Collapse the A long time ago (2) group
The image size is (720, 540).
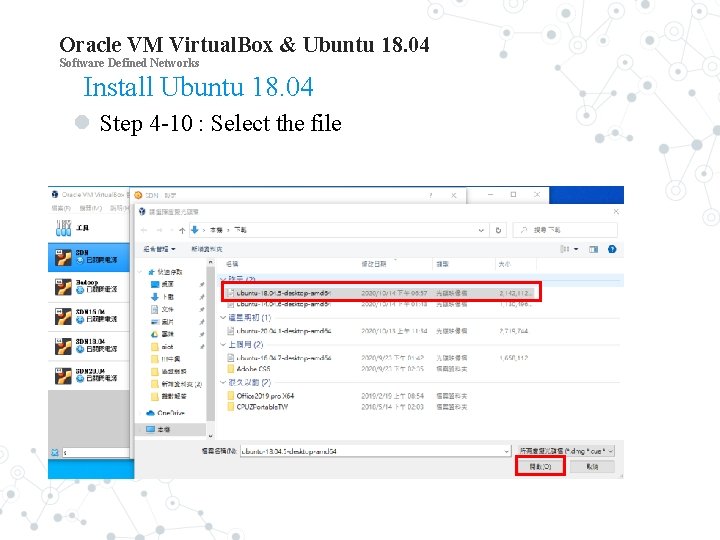pos(223,382)
